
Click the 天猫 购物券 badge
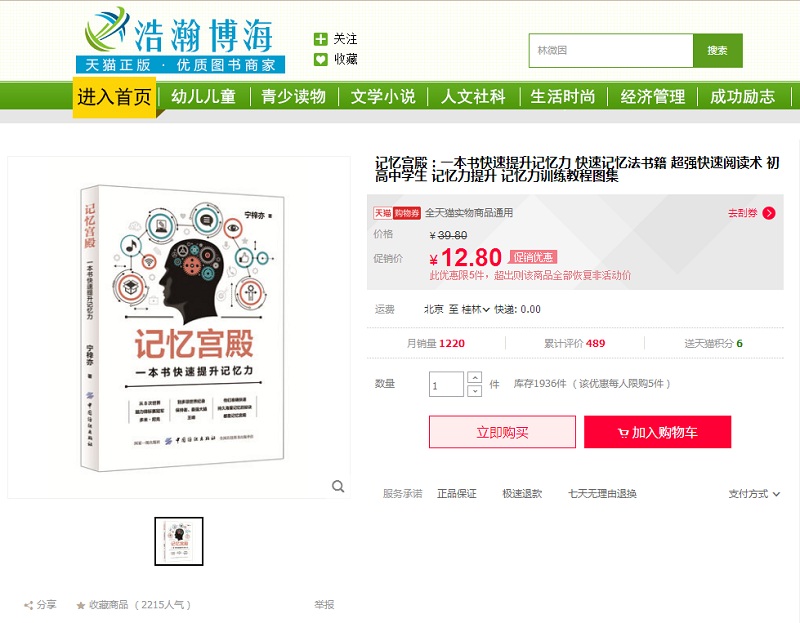click(x=397, y=213)
